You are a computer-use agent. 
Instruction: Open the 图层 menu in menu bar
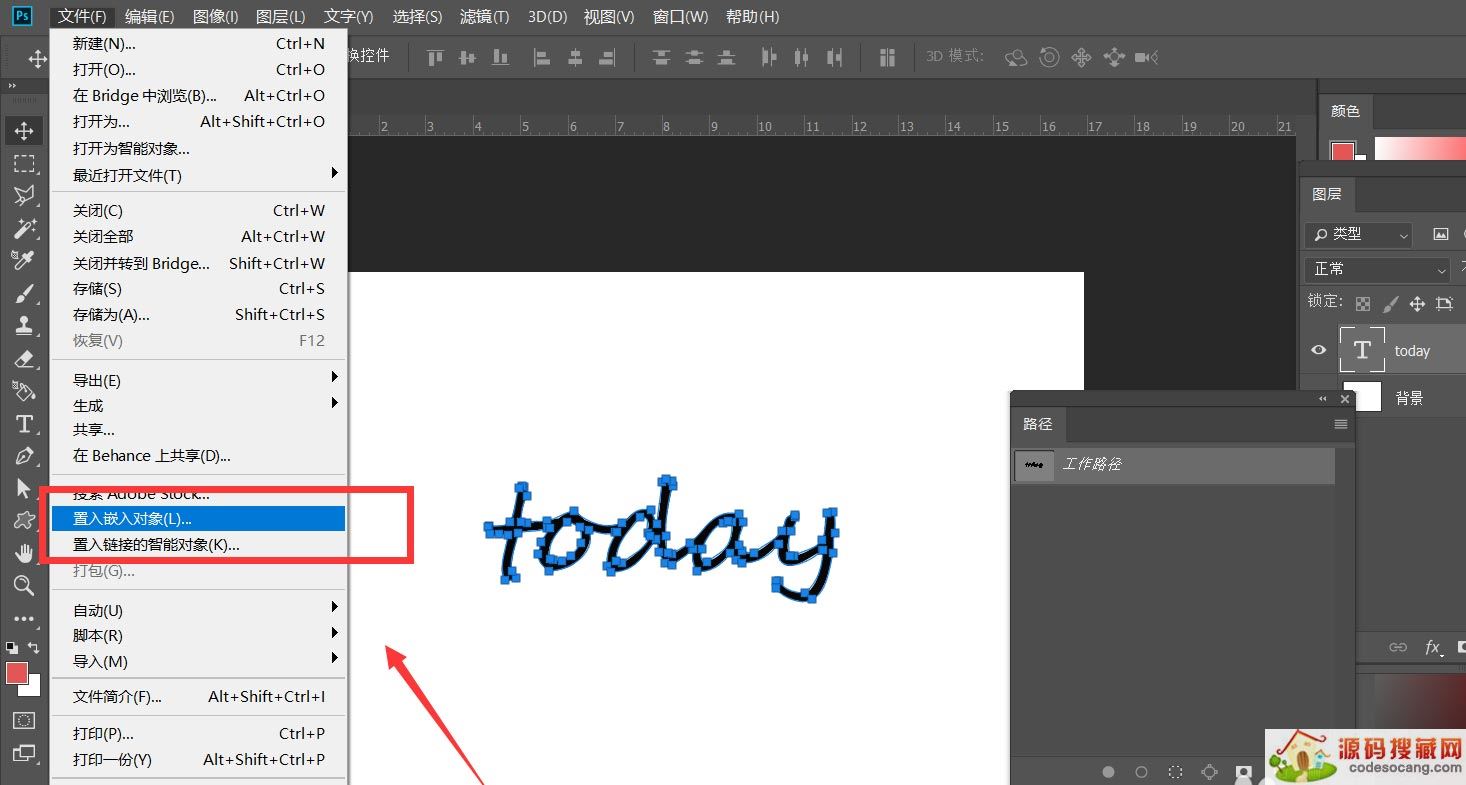click(x=280, y=16)
